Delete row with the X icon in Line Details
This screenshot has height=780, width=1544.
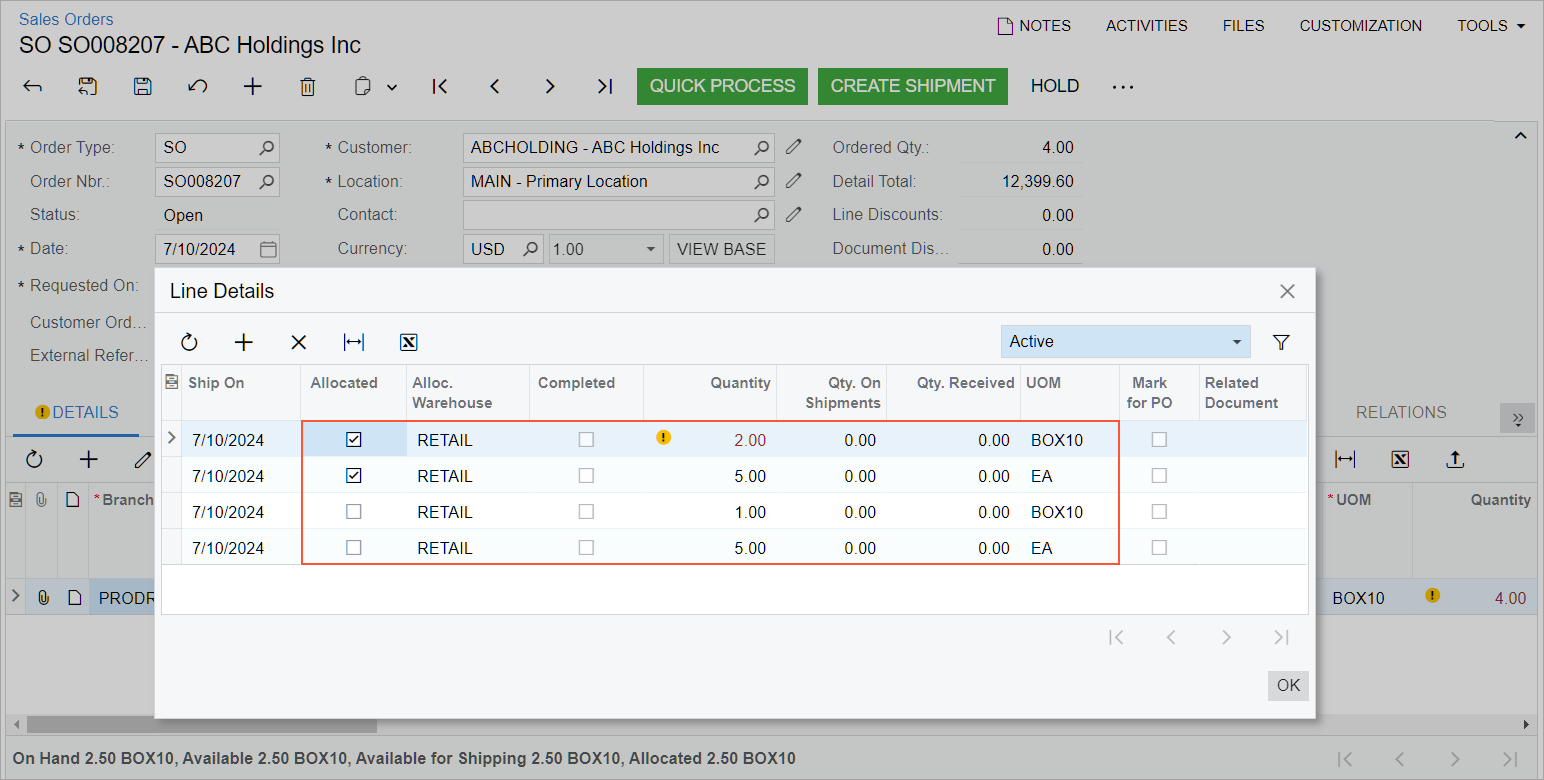tap(299, 342)
